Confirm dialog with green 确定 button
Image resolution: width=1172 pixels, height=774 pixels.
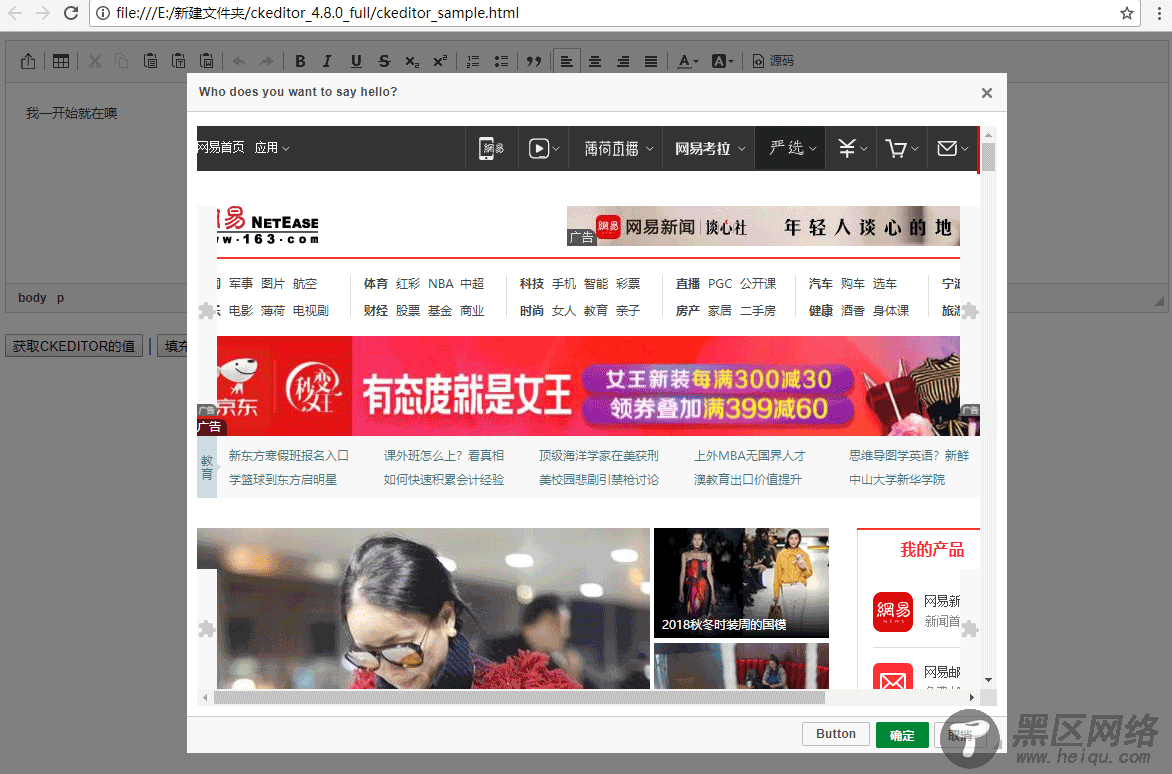tap(902, 735)
